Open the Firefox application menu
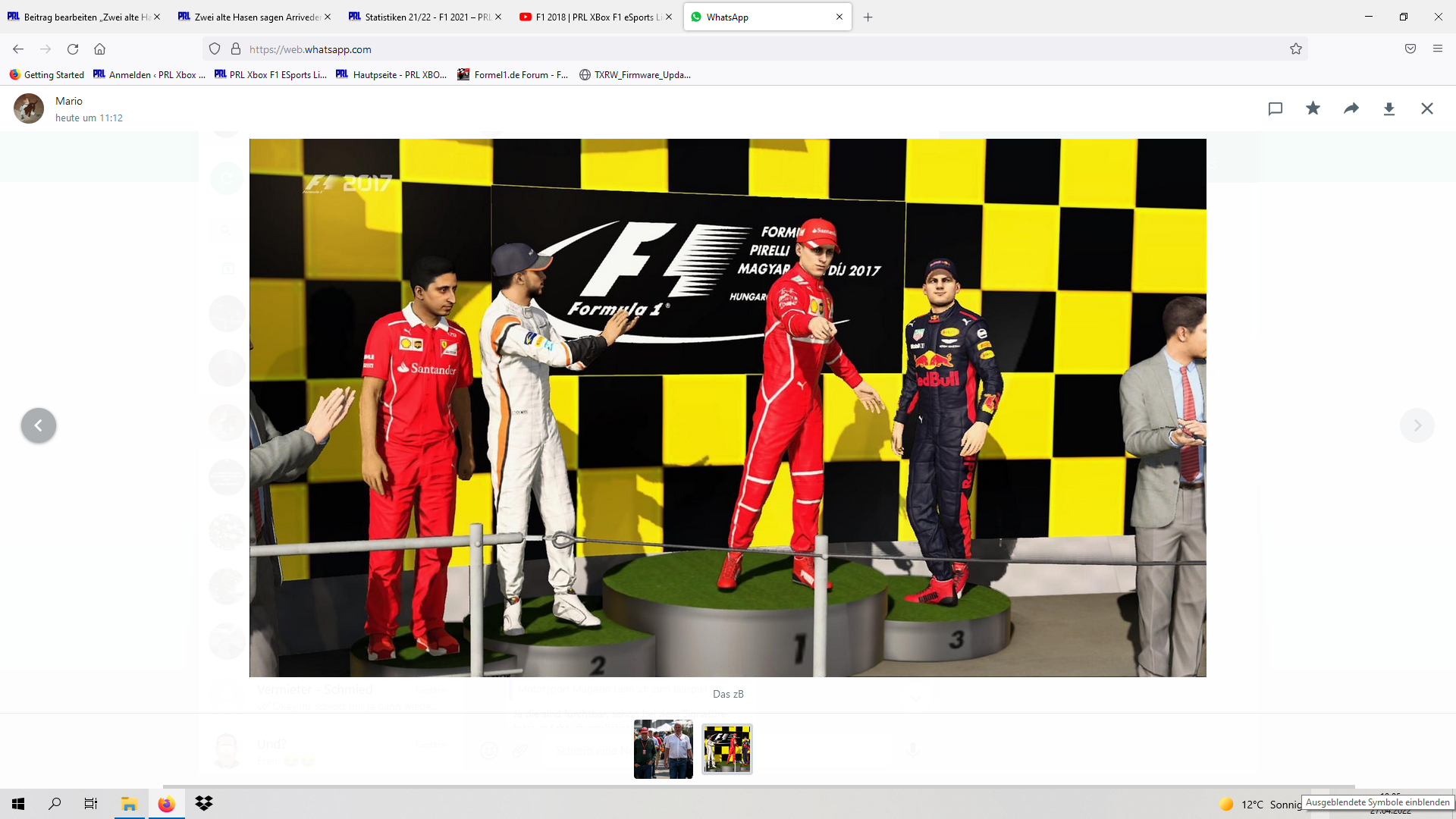 coord(1438,49)
